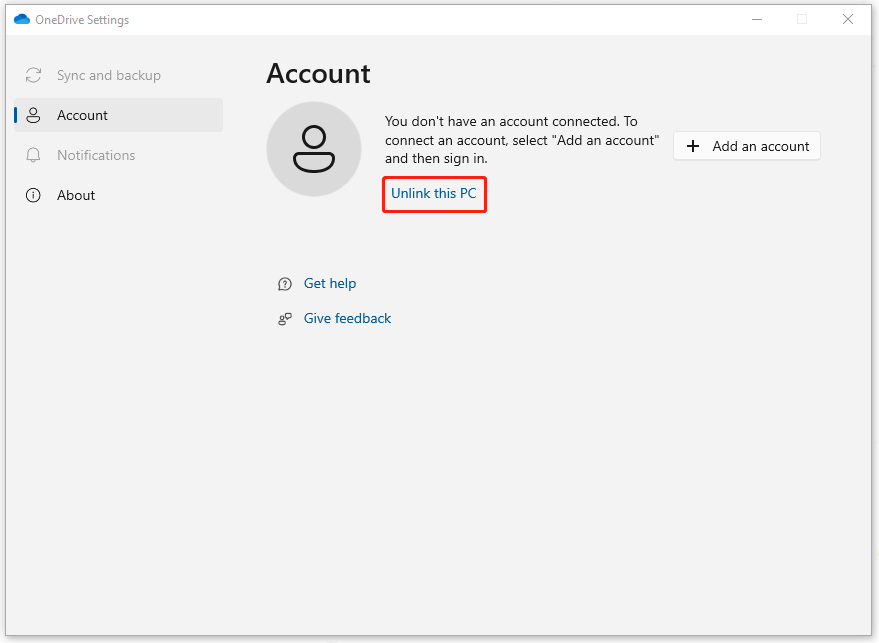Click the OneDrive Settings title text
The height and width of the screenshot is (643, 879).
coord(83,19)
